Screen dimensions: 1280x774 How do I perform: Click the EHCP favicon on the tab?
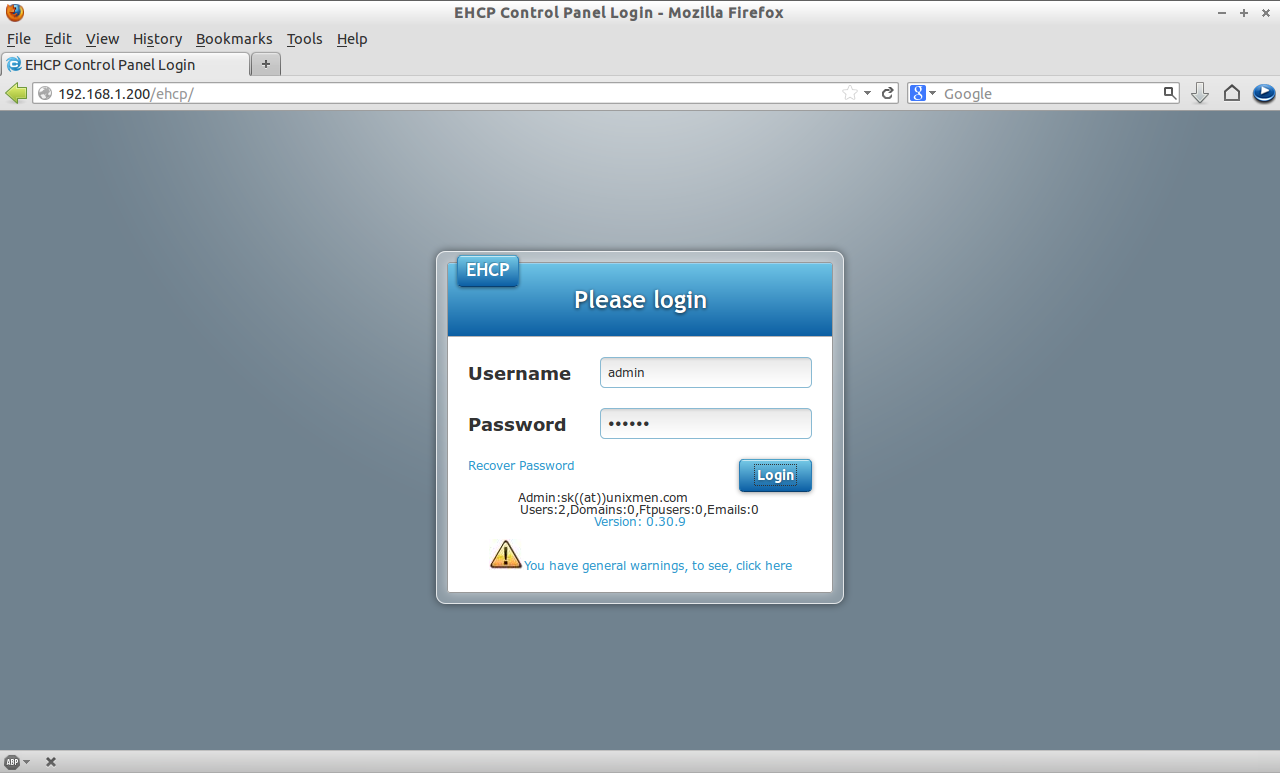pos(14,64)
